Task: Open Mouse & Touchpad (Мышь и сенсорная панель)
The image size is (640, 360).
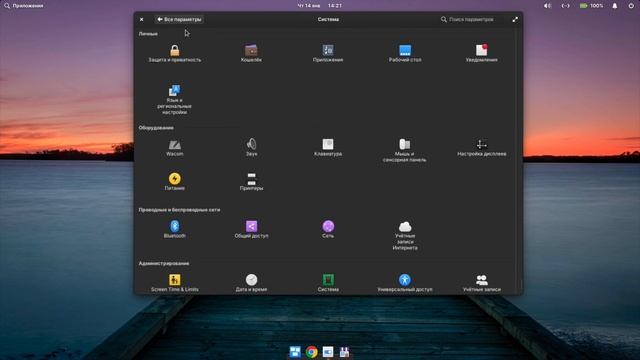Action: [x=404, y=151]
